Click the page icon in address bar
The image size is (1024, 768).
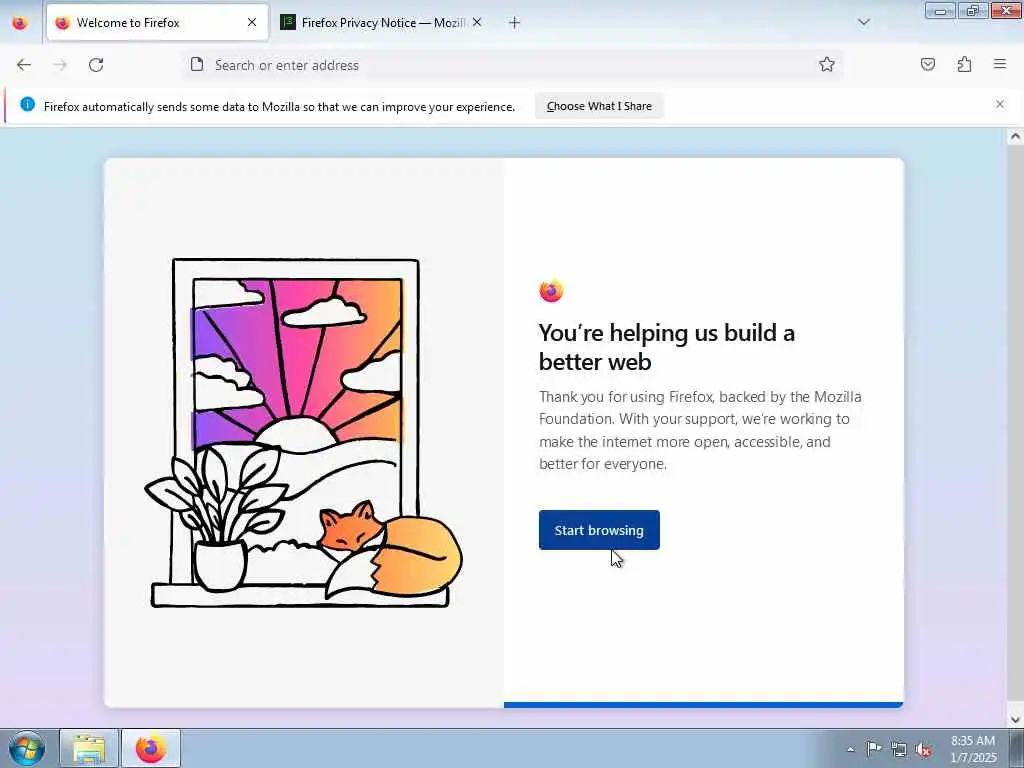coord(197,64)
